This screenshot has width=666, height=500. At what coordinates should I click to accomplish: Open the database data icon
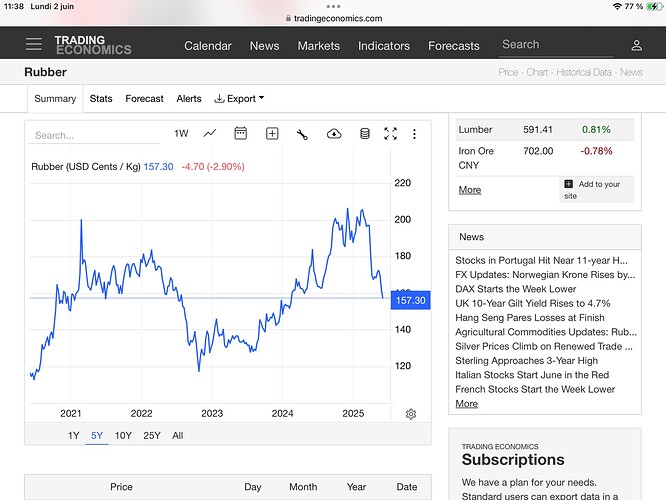364,134
